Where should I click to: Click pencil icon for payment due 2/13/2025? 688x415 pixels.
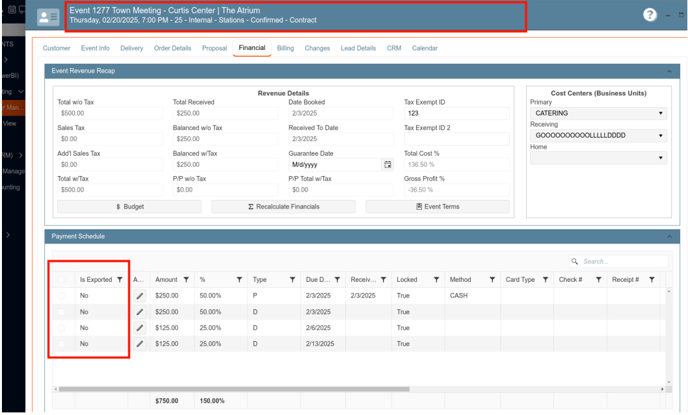pyautogui.click(x=140, y=344)
